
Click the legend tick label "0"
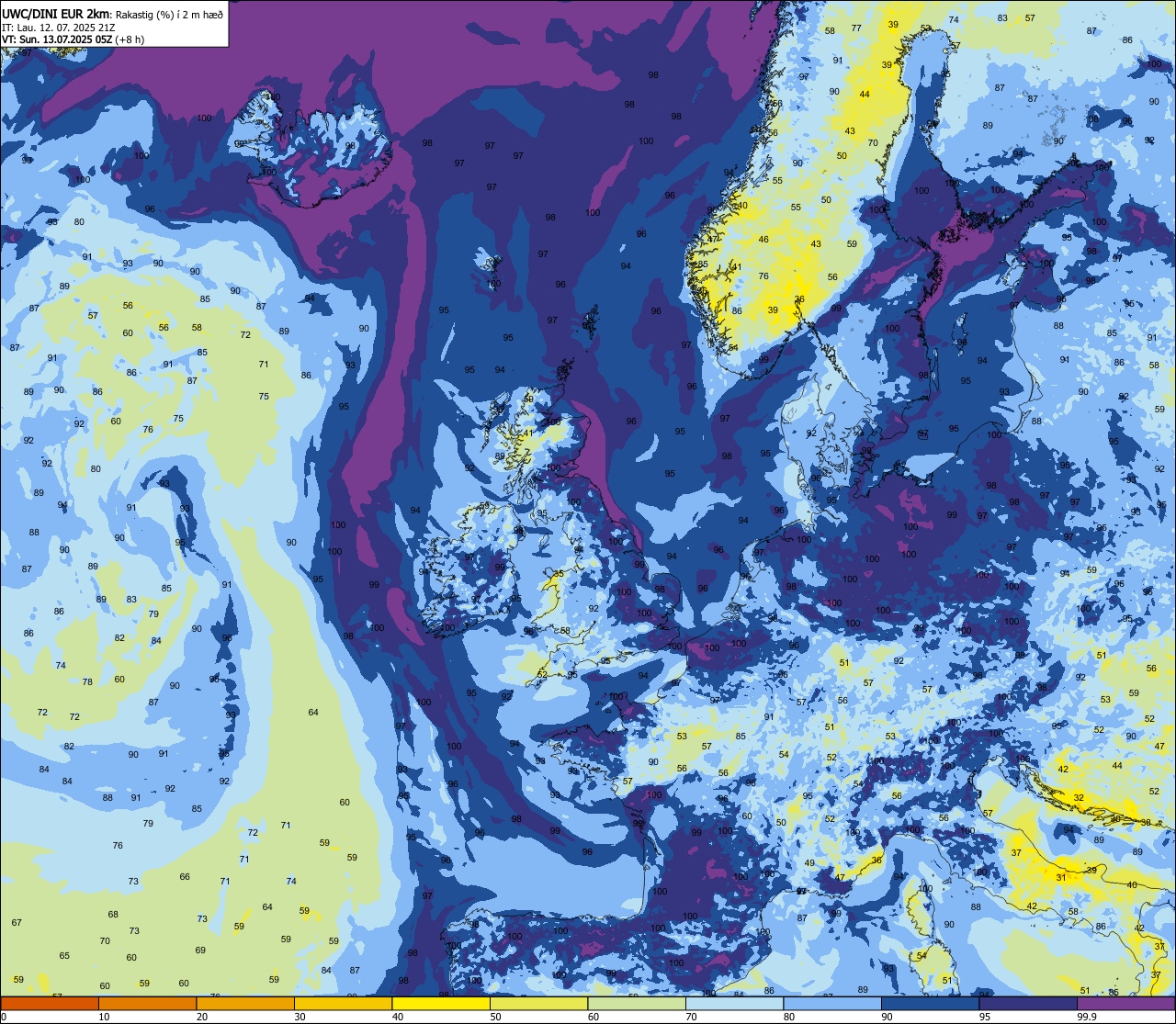tap(5, 1017)
